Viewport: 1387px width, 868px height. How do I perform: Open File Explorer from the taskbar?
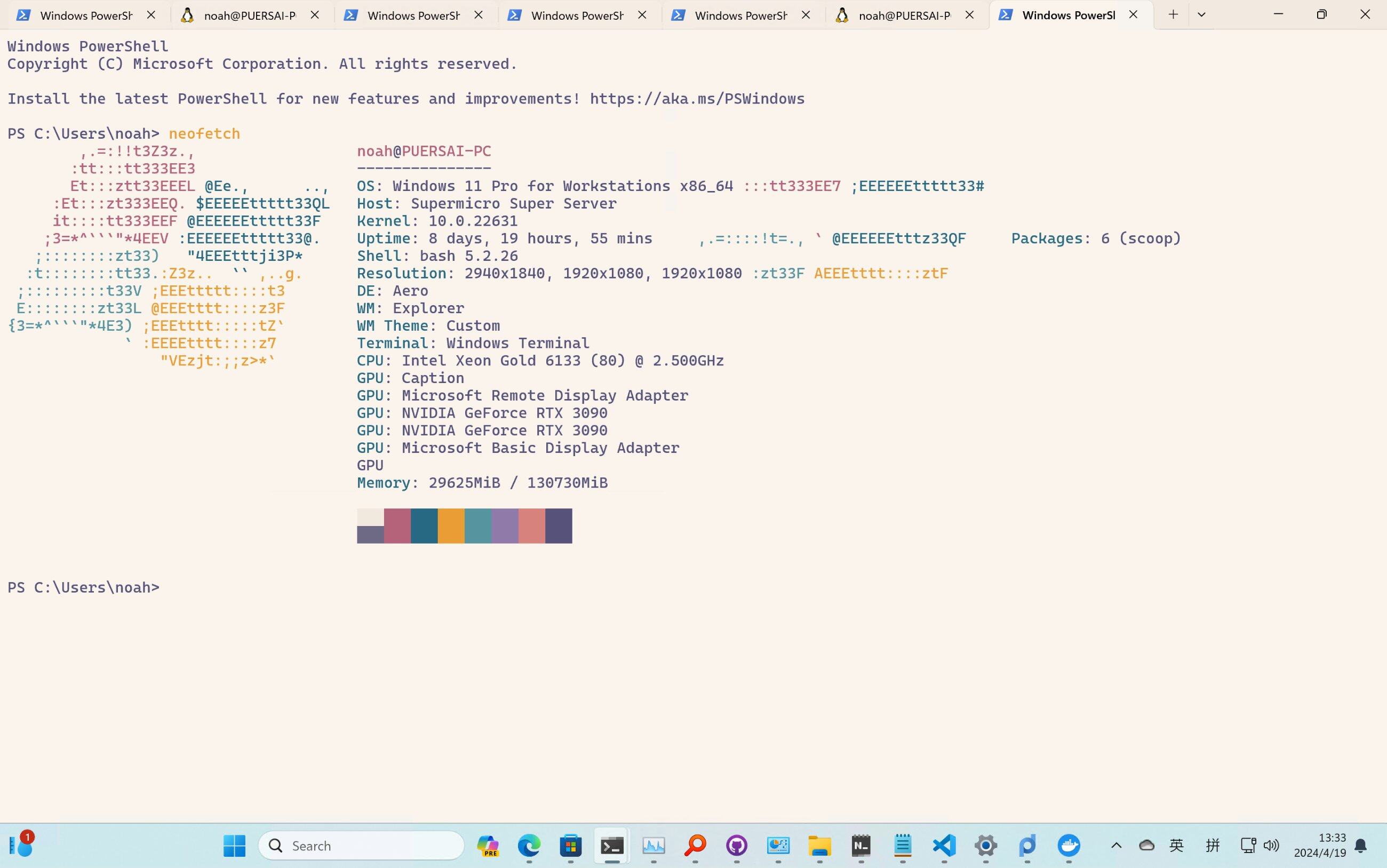pyautogui.click(x=819, y=846)
